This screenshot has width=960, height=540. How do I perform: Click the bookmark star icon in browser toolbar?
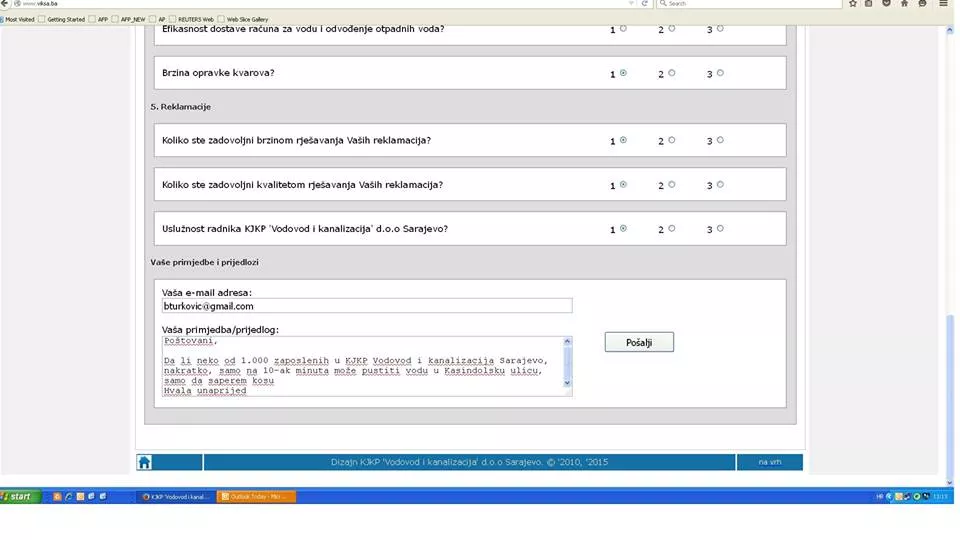pyautogui.click(x=853, y=4)
